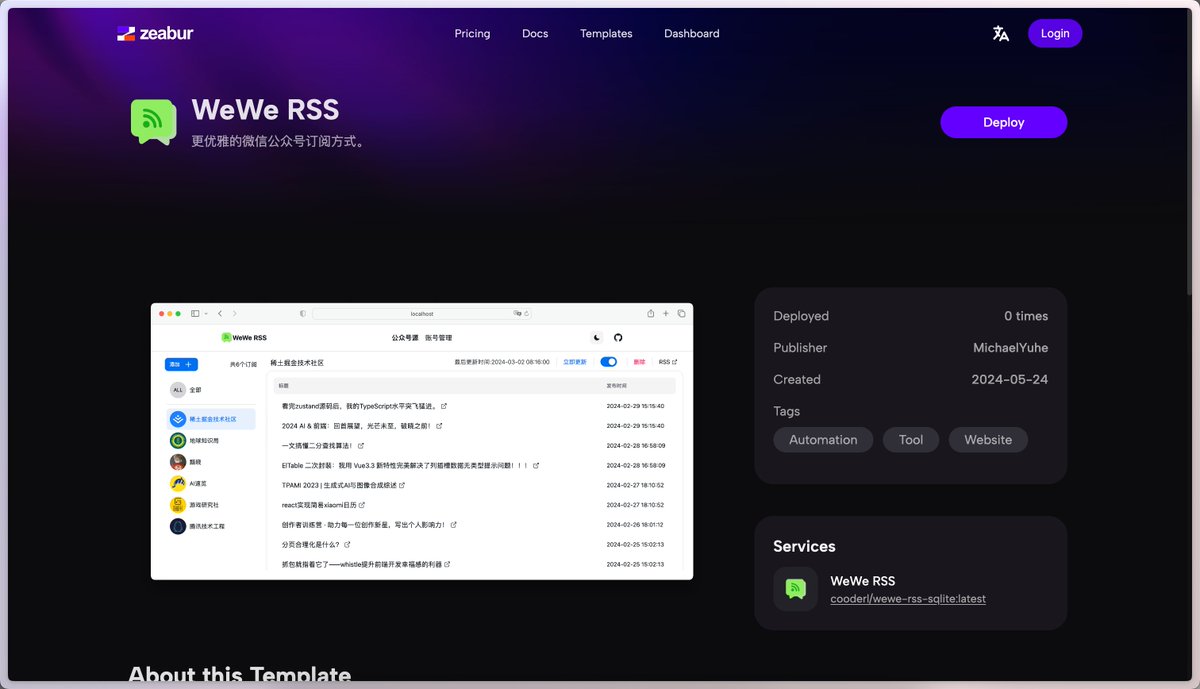Viewport: 1200px width, 689px height.
Task: Click the dark mode moon icon
Action: (597, 338)
